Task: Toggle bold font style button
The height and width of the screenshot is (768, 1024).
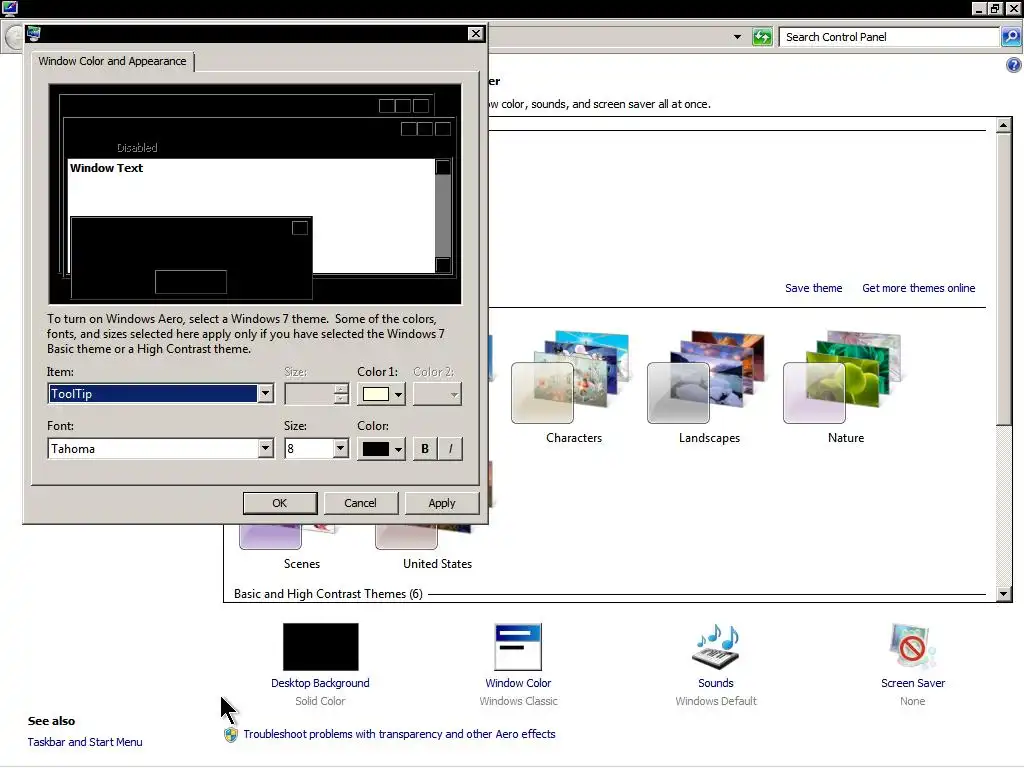Action: click(x=425, y=449)
